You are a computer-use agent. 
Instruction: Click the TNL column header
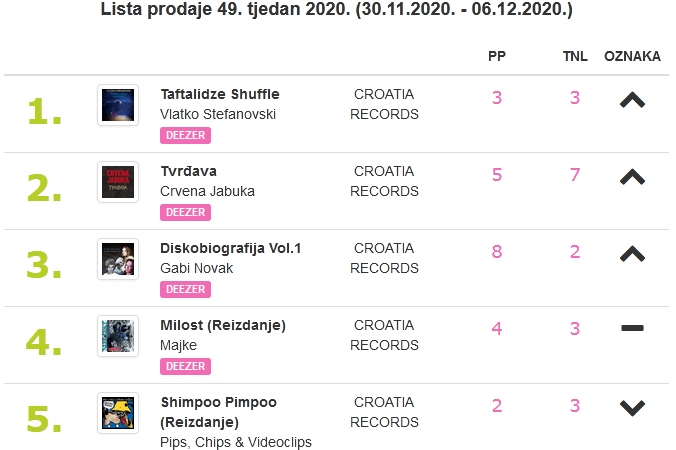click(575, 56)
